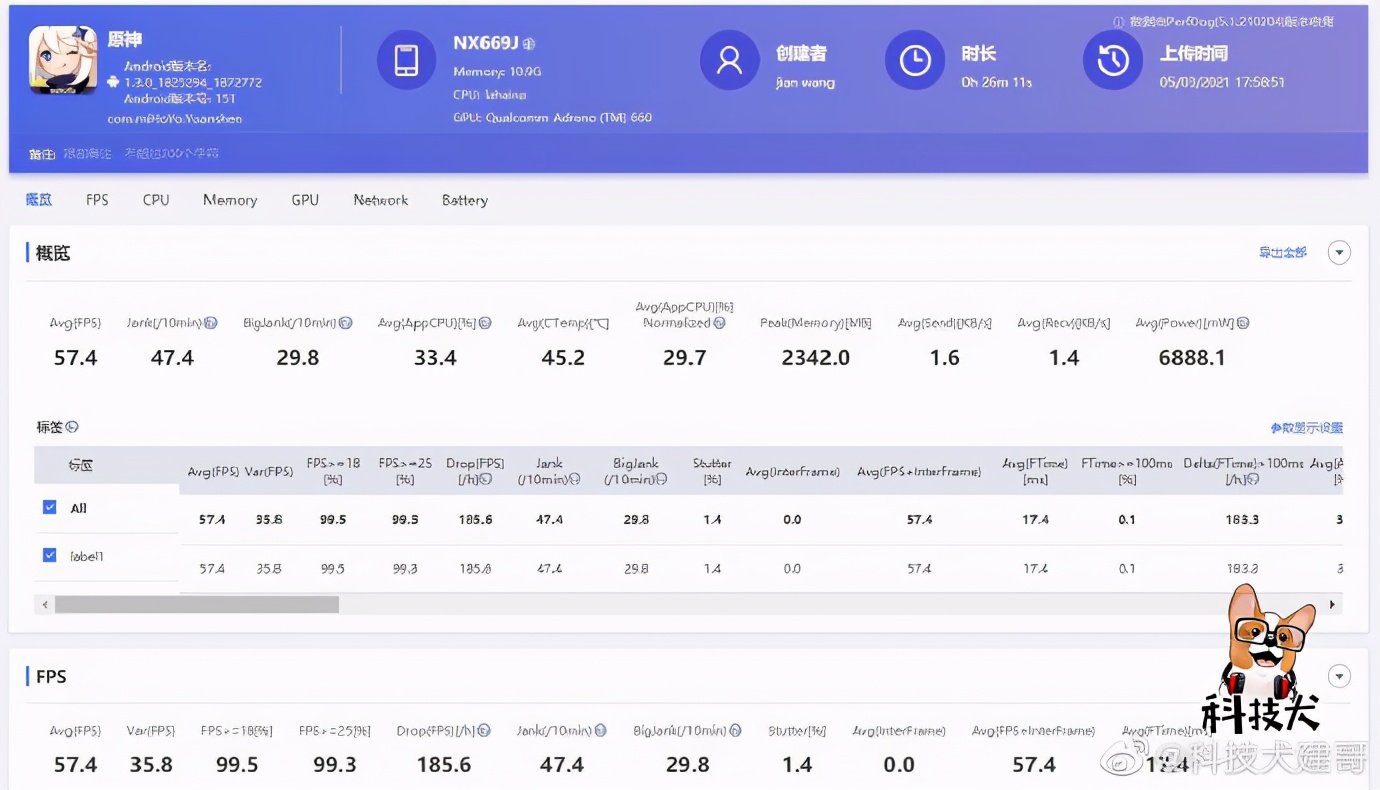Collapse the 概览 overview section
Image resolution: width=1380 pixels, height=790 pixels.
pyautogui.click(x=1339, y=252)
